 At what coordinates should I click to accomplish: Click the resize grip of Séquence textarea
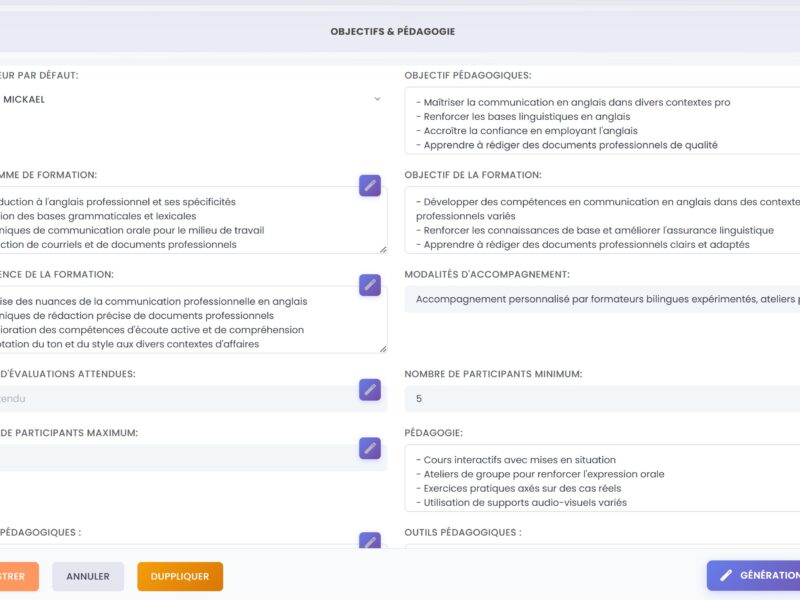383,347
